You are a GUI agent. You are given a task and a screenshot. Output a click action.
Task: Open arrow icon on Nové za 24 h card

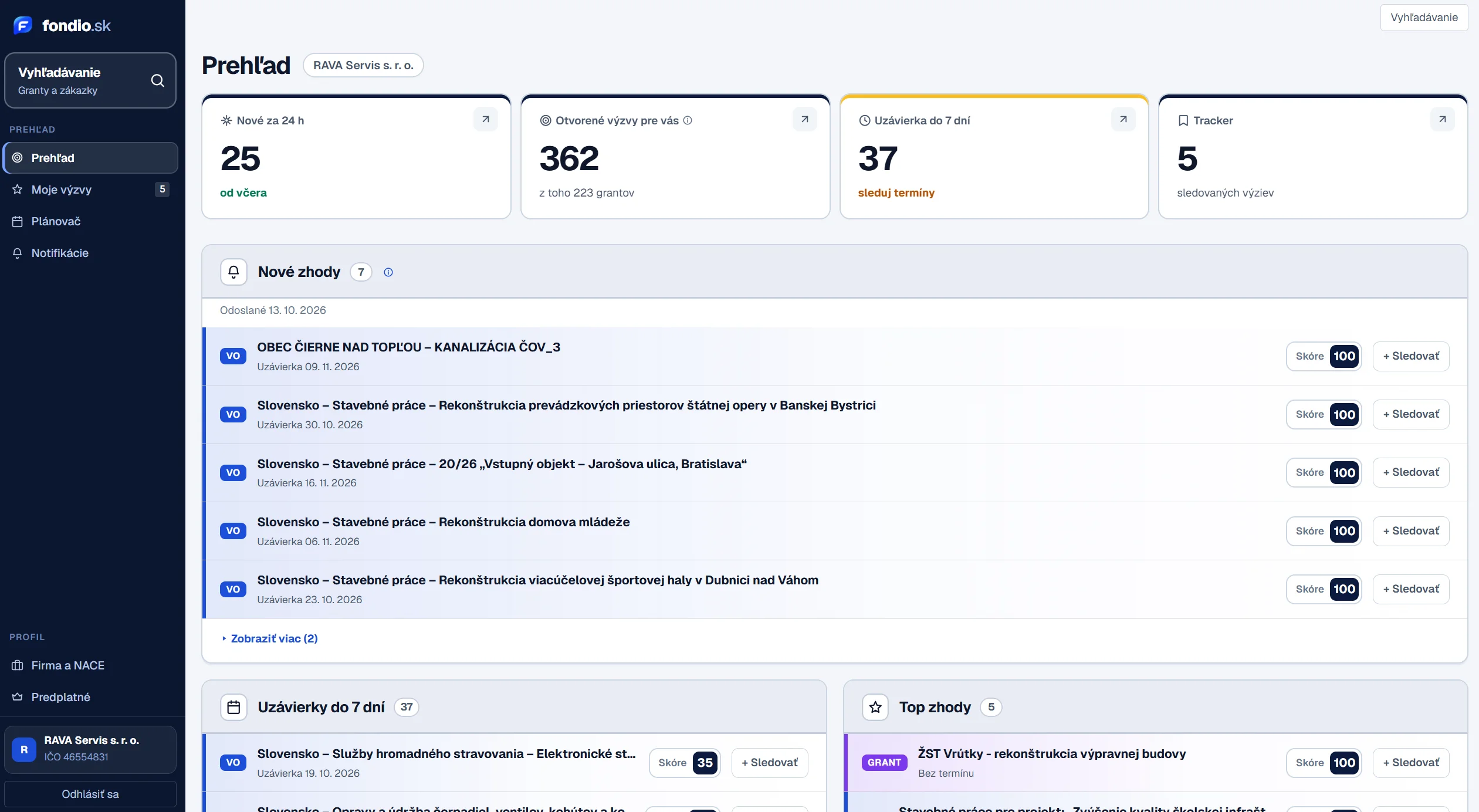(x=486, y=119)
